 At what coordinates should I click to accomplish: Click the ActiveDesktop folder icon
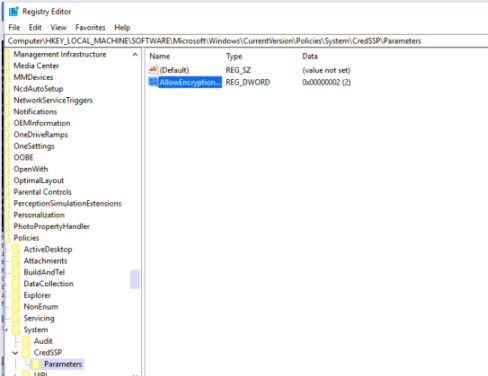coord(16,249)
